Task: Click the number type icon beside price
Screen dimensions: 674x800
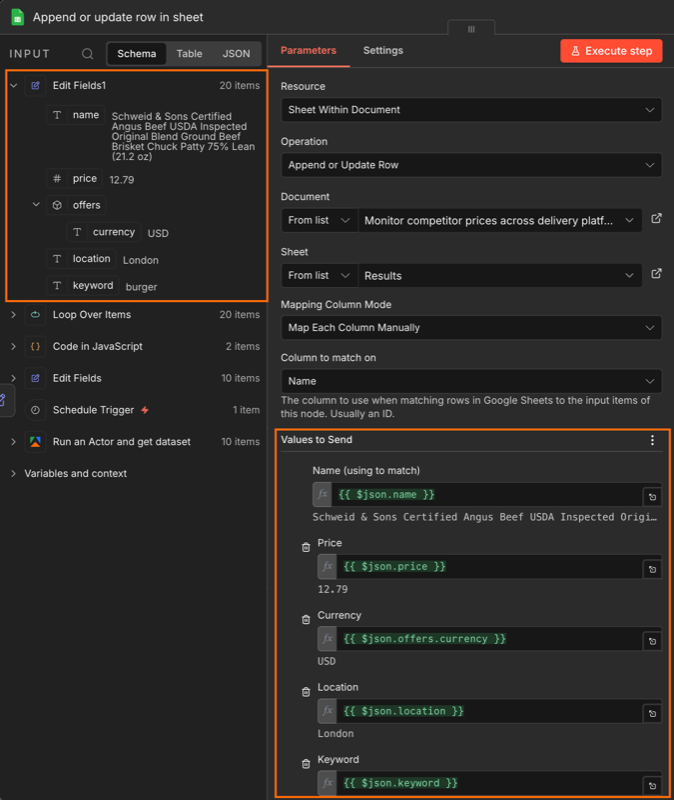Action: 57,179
